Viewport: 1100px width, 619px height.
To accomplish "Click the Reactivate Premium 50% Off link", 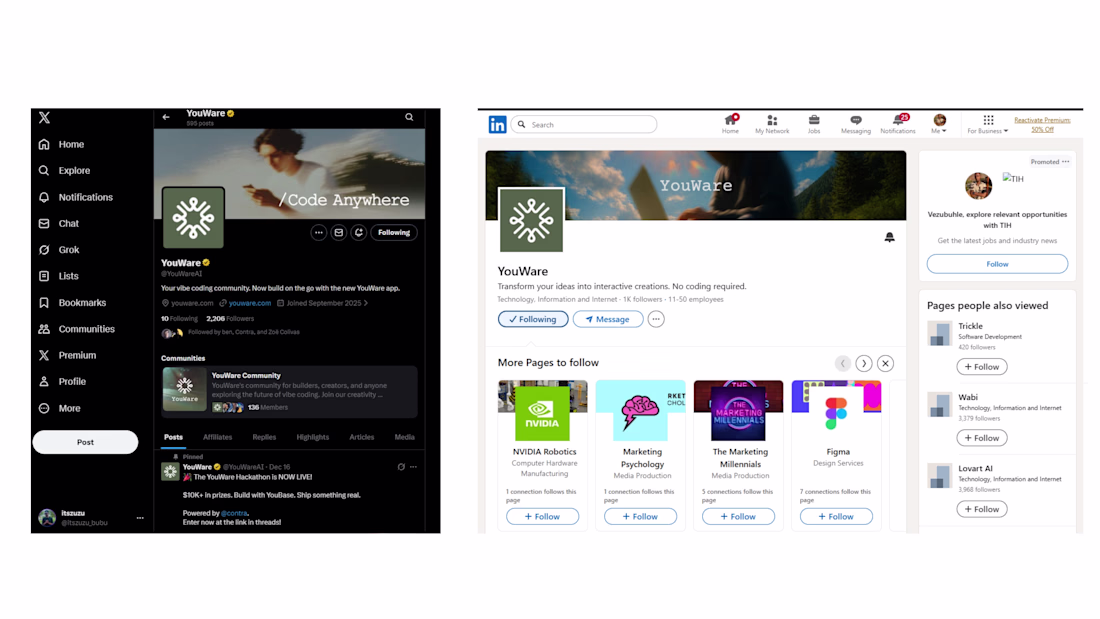I will 1042,124.
